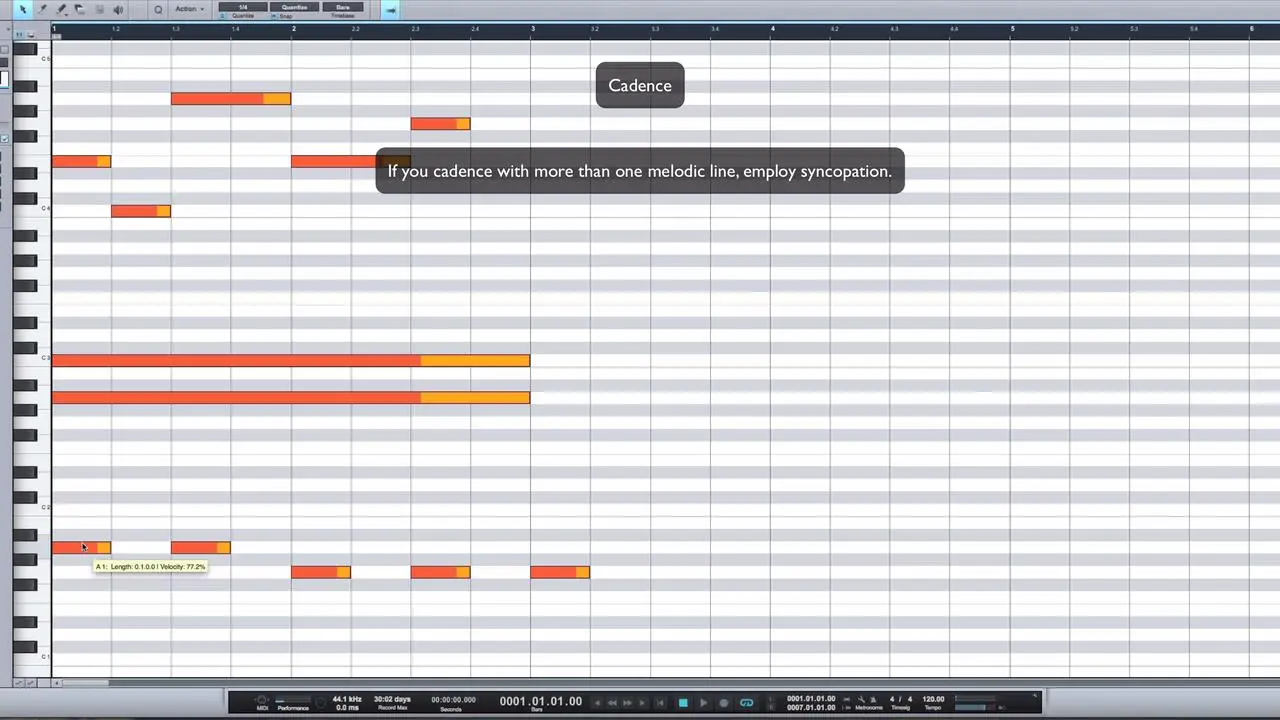Select the short note starting at 2.3 above C3
This screenshot has width=1280, height=720.
point(440,123)
